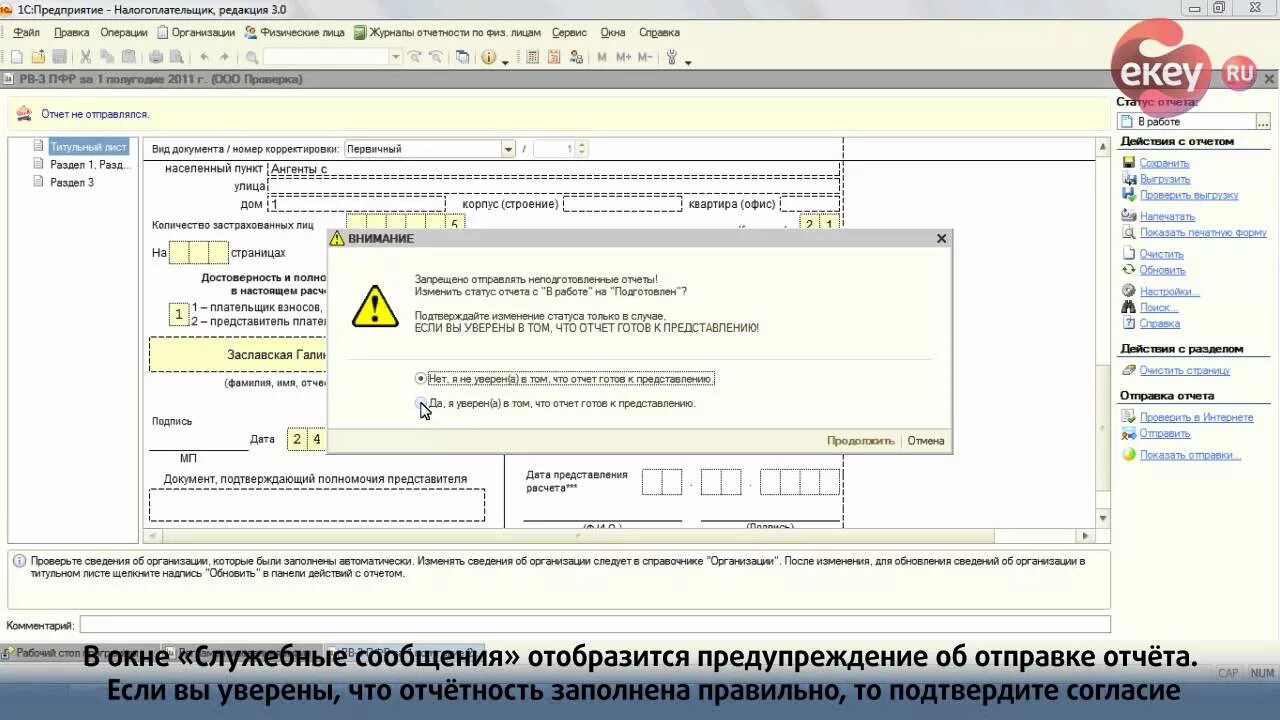1280x720 pixels.
Task: Expand the arrow next to the wrench icon
Action: pyautogui.click(x=688, y=61)
